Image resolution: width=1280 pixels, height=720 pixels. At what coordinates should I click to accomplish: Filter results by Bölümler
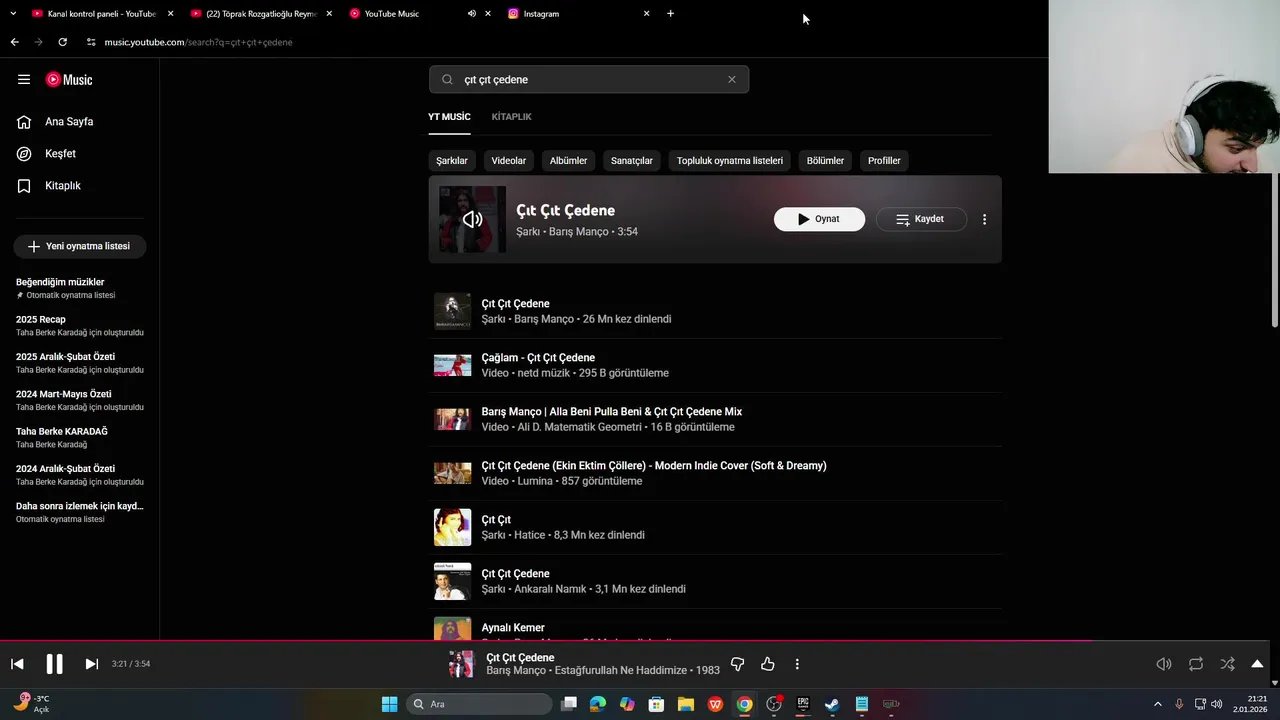coord(825,161)
